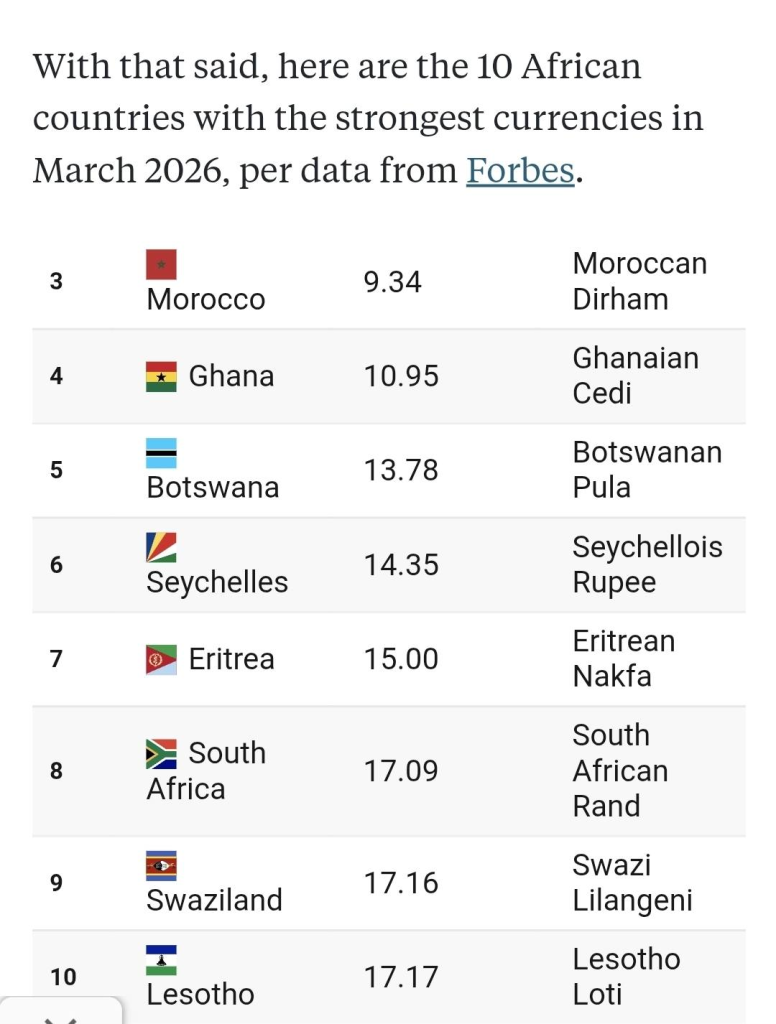Click the Moroccan Dirham currency cell
This screenshot has height=1024, width=776.
click(x=639, y=282)
